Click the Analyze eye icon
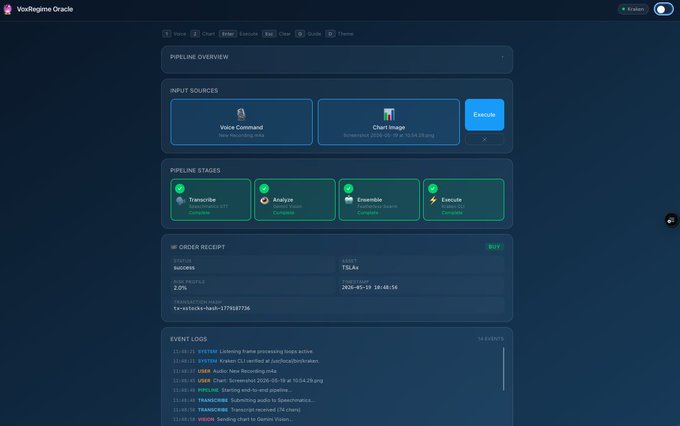Screen dimensions: 680x426 [265, 200]
